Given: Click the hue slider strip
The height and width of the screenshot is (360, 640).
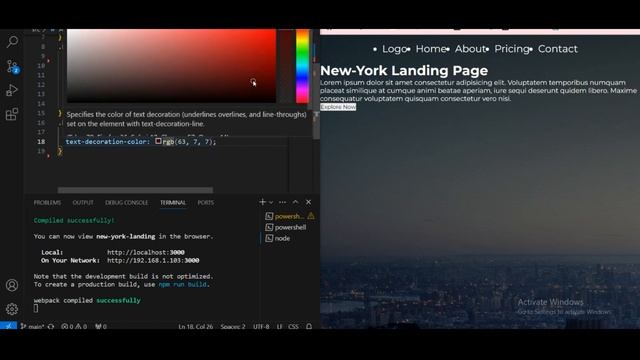Looking at the screenshot, I should 302,66.
